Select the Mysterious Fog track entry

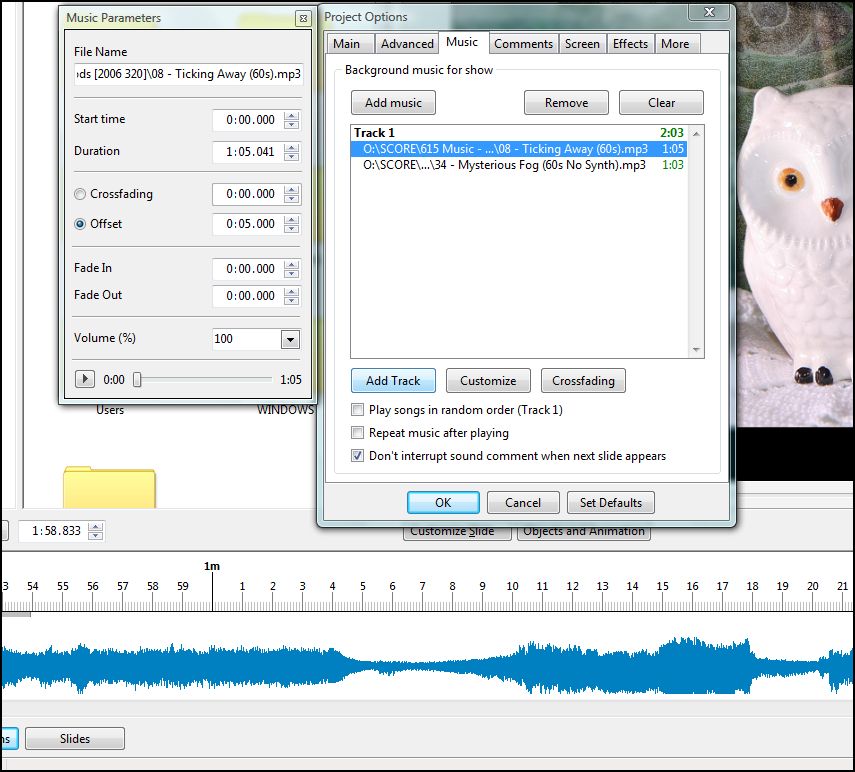pos(505,165)
